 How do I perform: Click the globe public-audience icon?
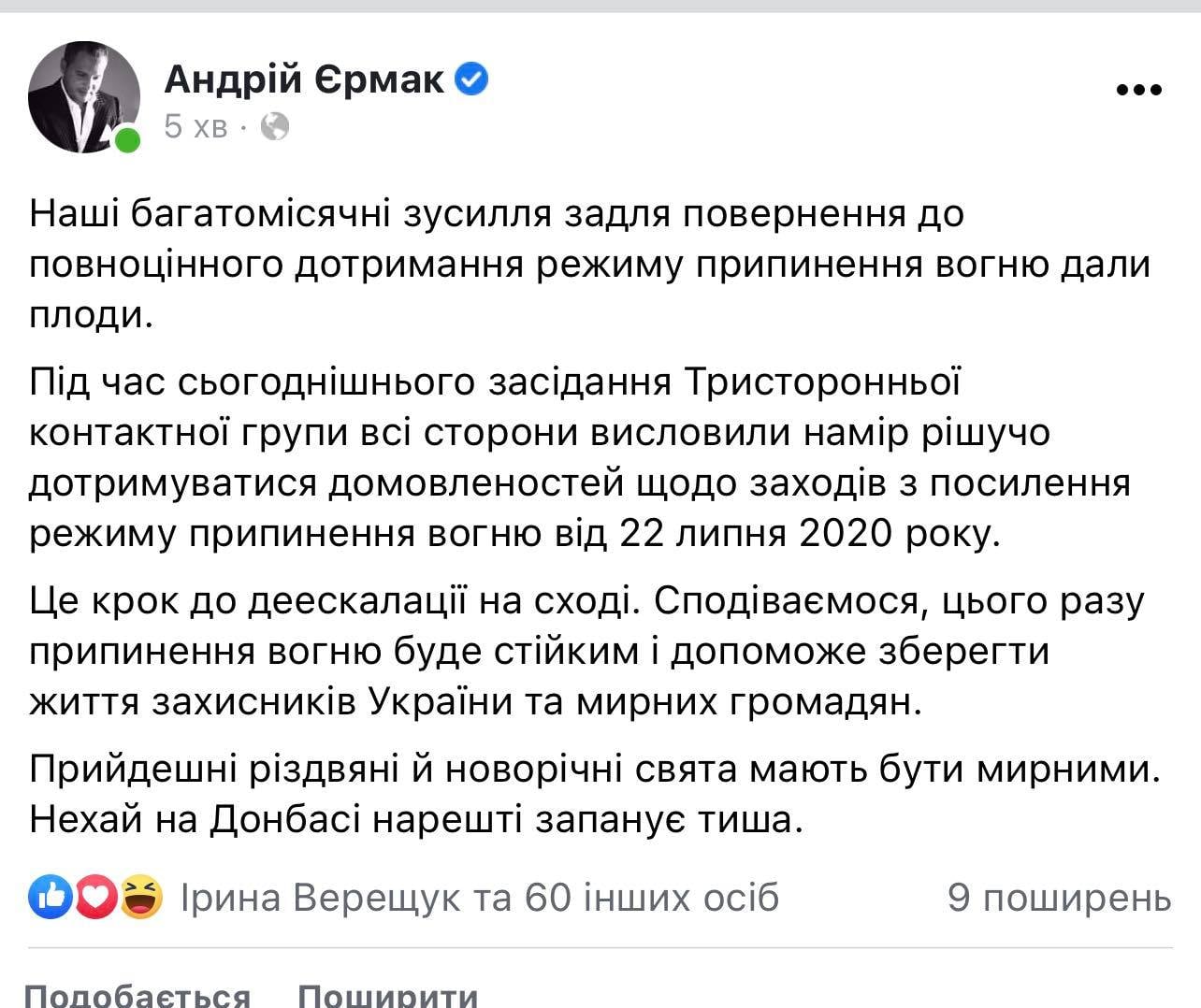pos(274,125)
